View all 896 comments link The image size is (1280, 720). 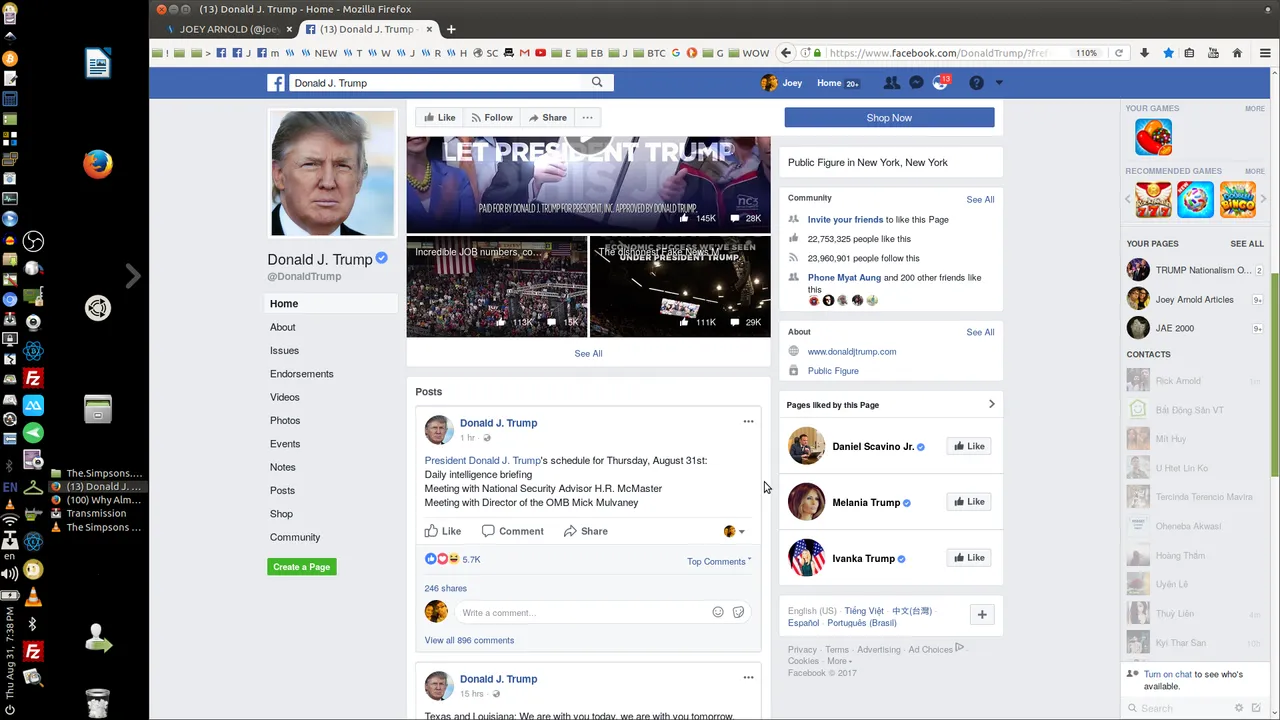coord(469,641)
